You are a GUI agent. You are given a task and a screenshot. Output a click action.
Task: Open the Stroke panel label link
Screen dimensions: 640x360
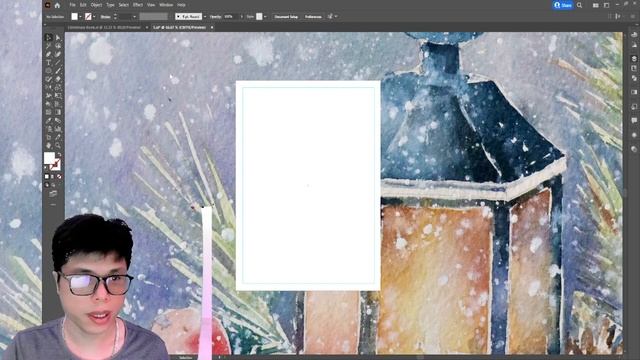click(105, 17)
